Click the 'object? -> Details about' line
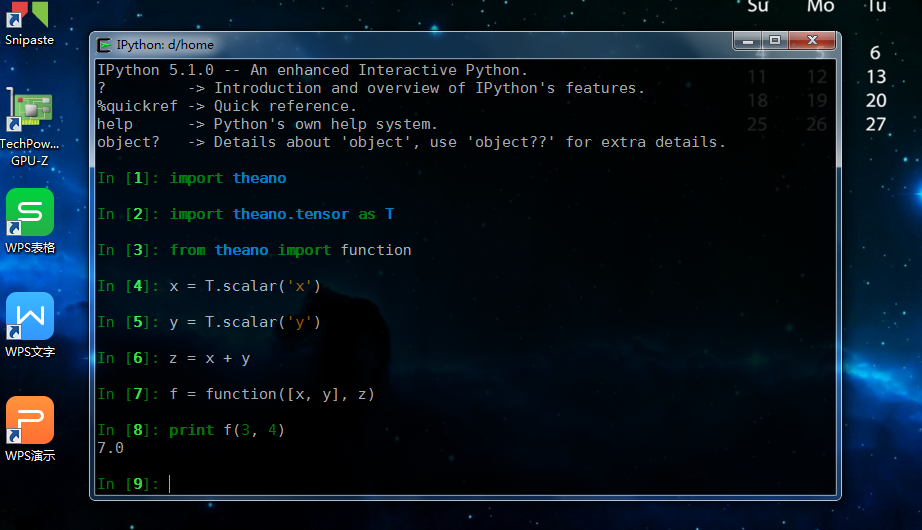 (411, 142)
